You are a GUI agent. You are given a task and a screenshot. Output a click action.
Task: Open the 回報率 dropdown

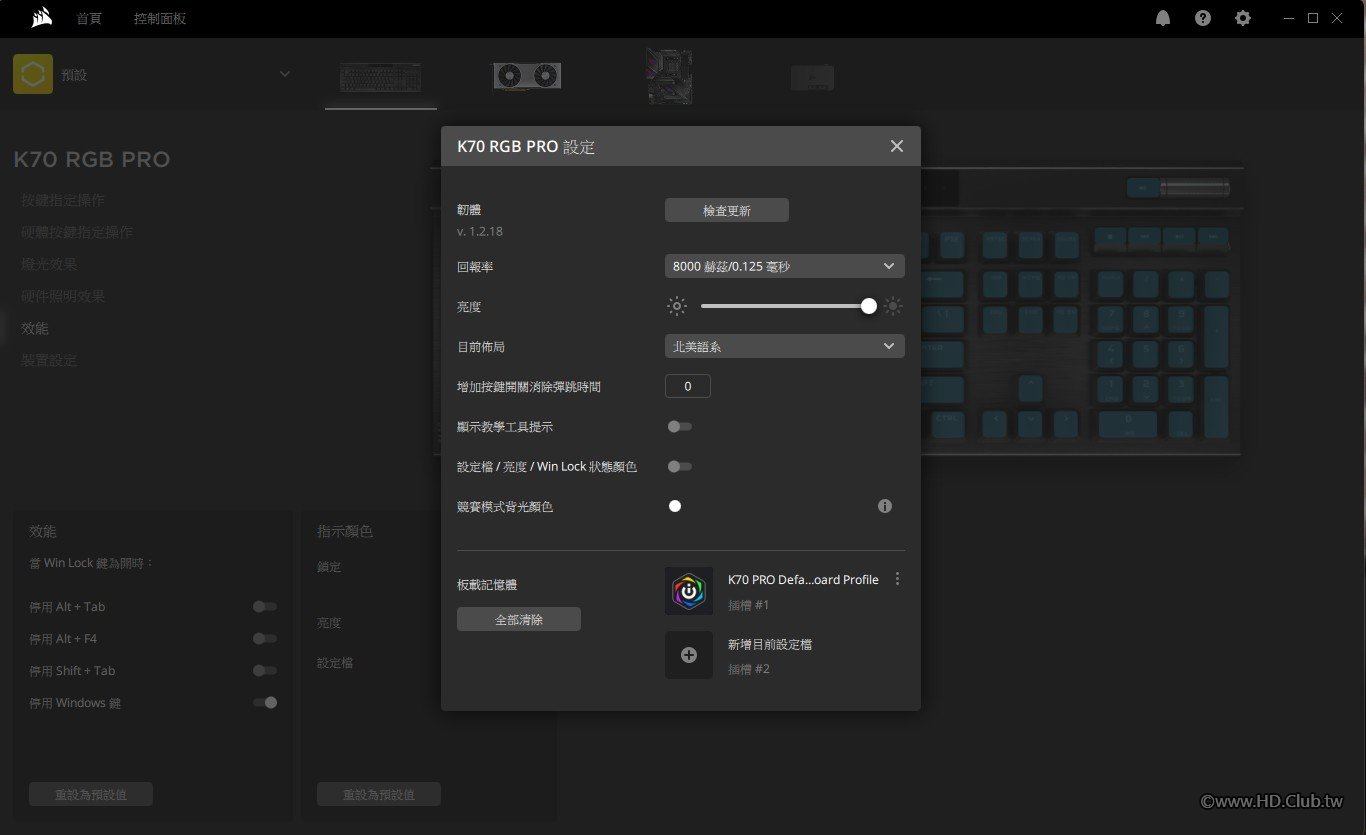point(785,266)
